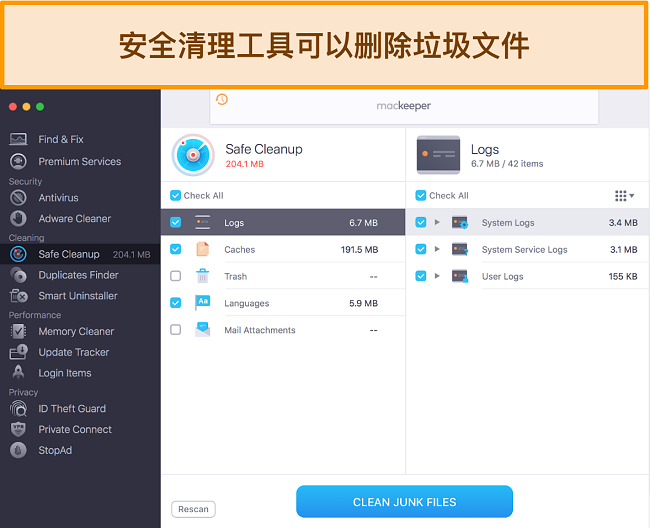The image size is (650, 528).
Task: Click the large Logs panel icon
Action: point(438,155)
